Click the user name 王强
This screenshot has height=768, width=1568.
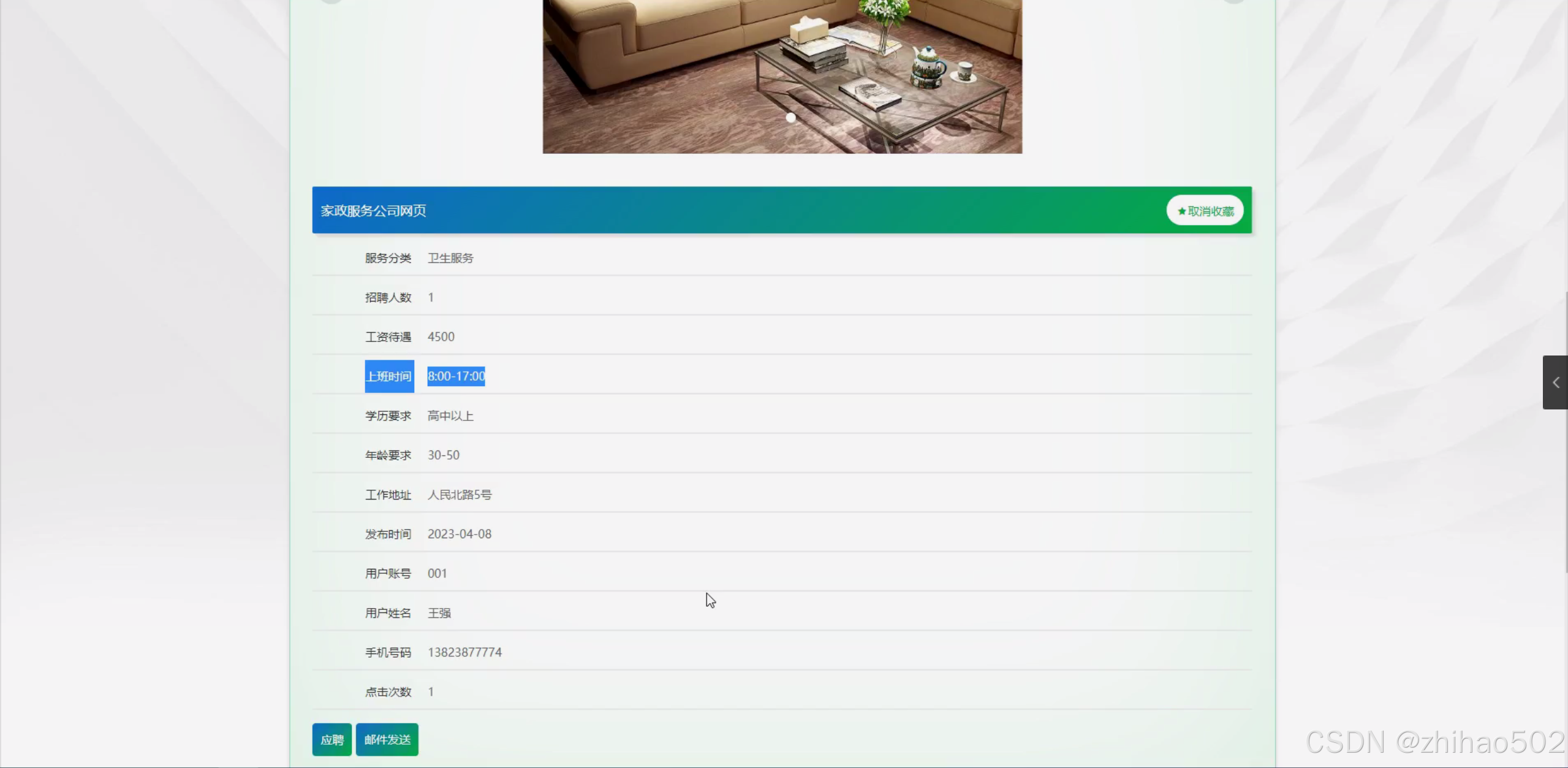[439, 613]
